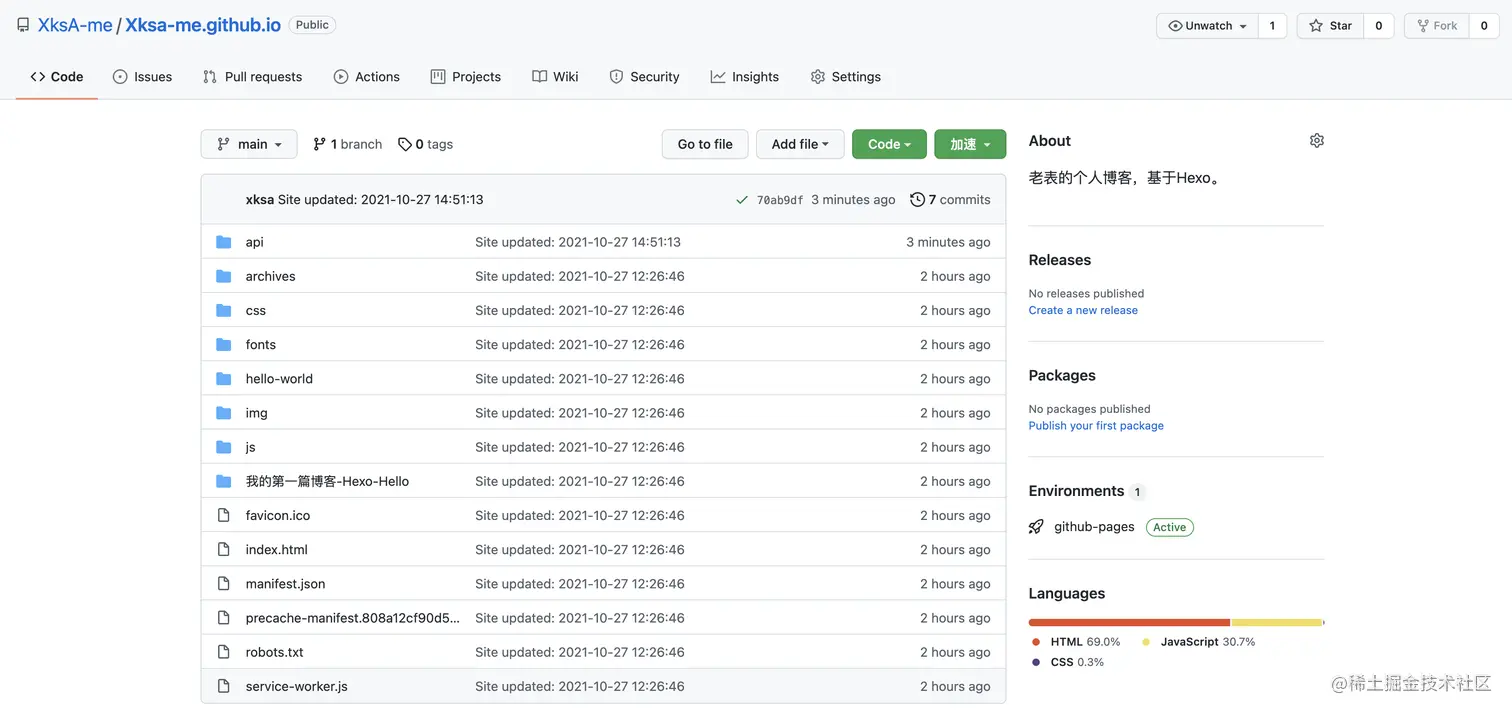Click the HTML 69.0% language entry
Viewport: 1512px width, 714px height.
tap(1076, 642)
